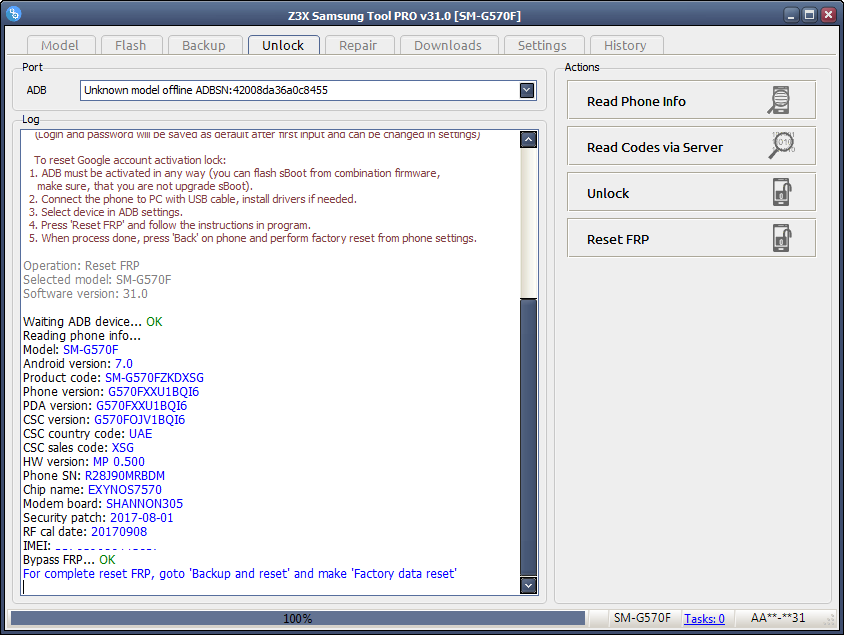The height and width of the screenshot is (635, 844).
Task: Click chip name EXYNOS7570 value
Action: tap(124, 490)
